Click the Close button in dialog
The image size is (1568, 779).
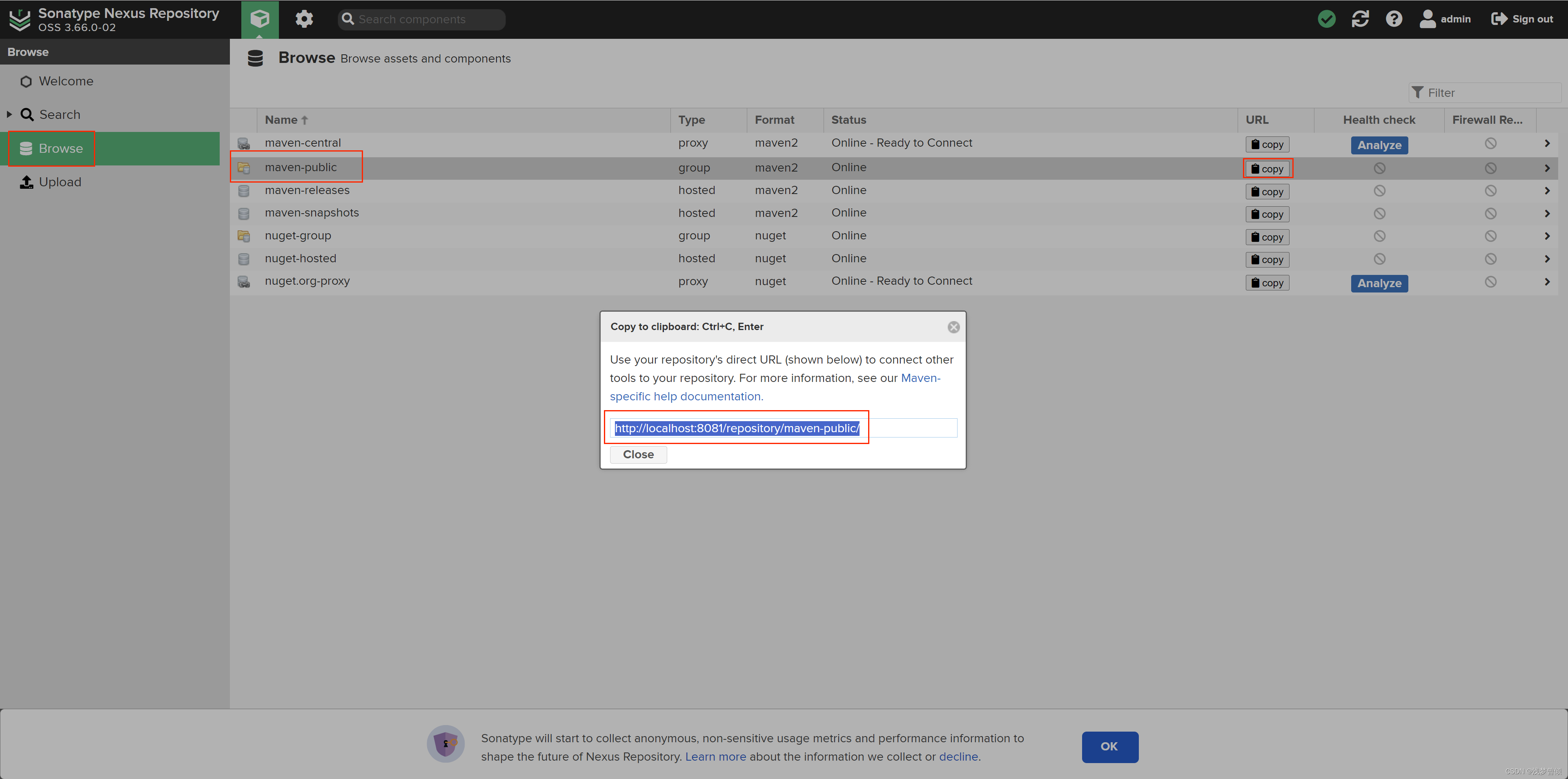click(x=638, y=455)
